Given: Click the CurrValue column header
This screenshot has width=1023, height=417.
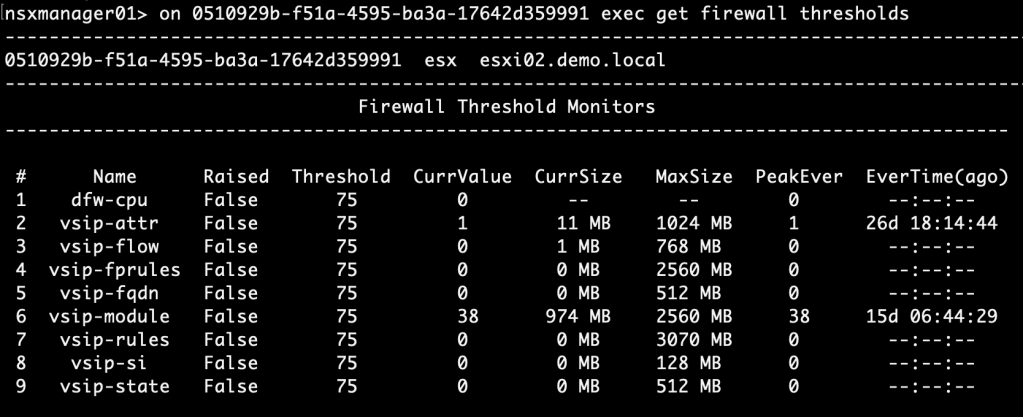Looking at the screenshot, I should pyautogui.click(x=462, y=177).
